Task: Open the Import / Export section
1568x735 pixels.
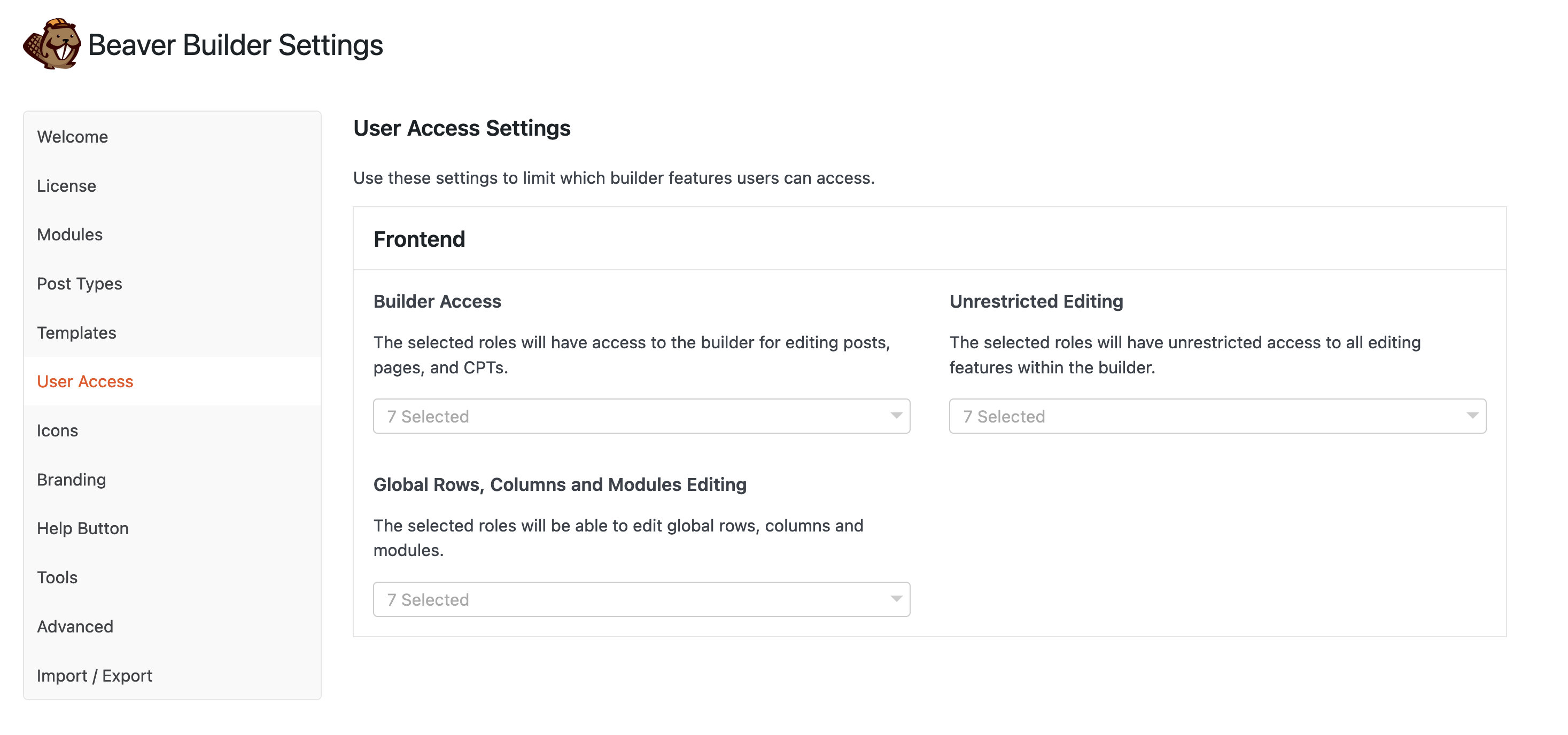Action: tap(95, 675)
